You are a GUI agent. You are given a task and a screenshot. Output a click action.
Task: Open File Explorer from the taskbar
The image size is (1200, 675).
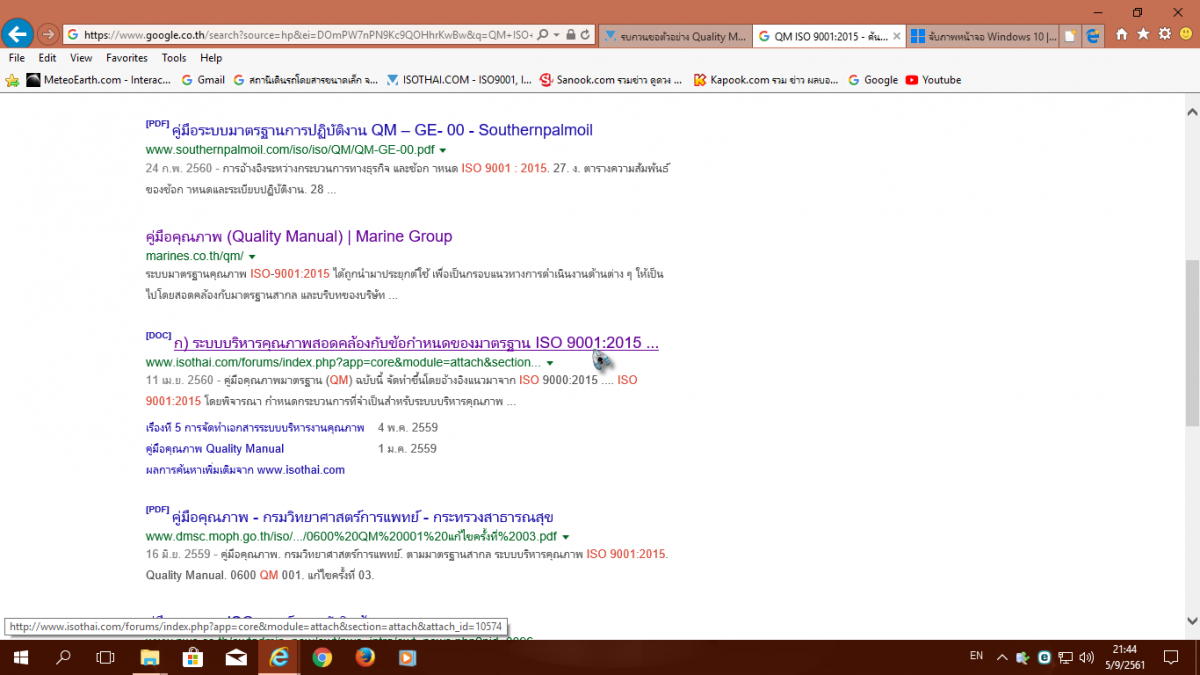149,657
